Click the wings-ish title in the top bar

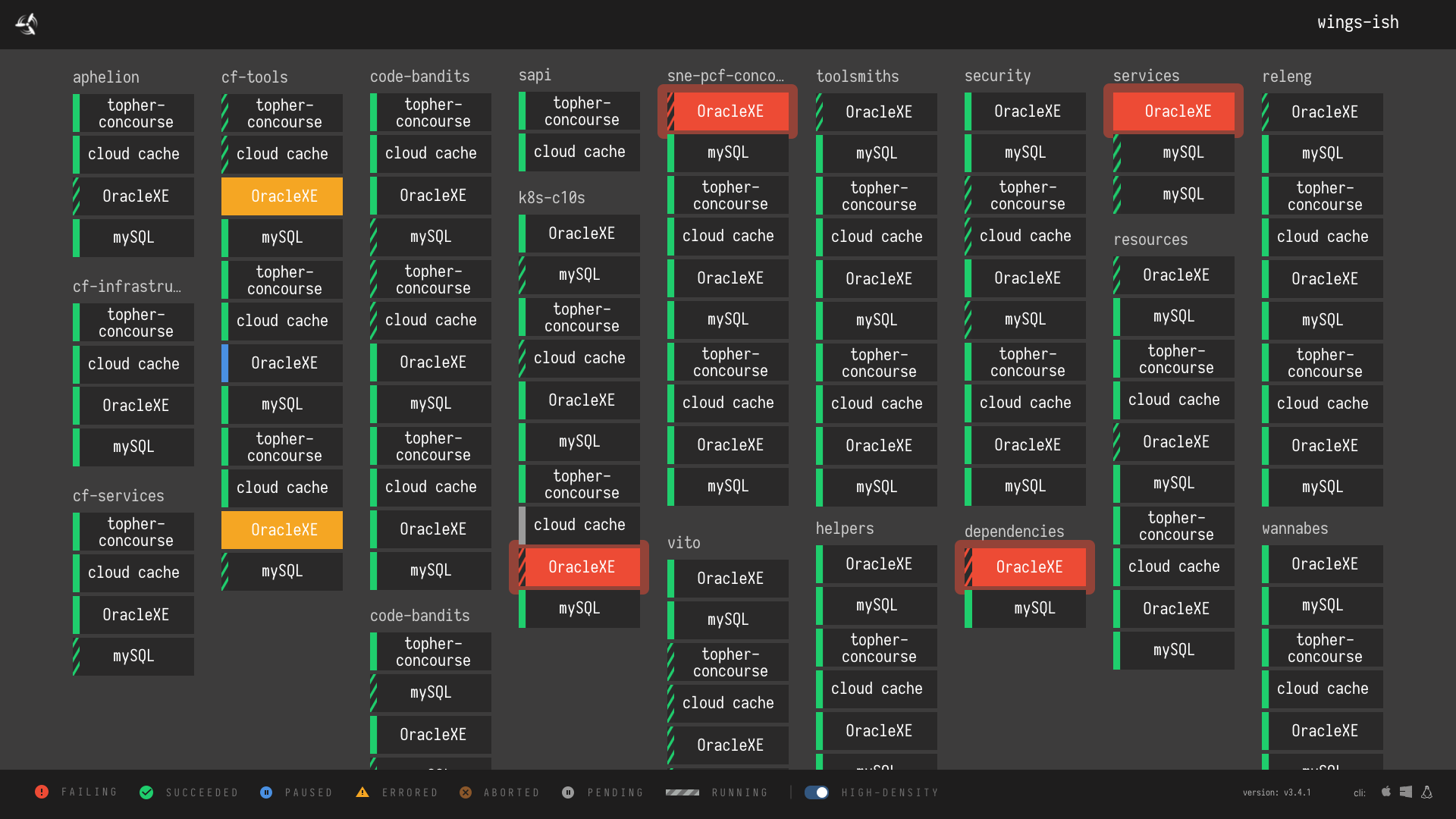[1357, 22]
